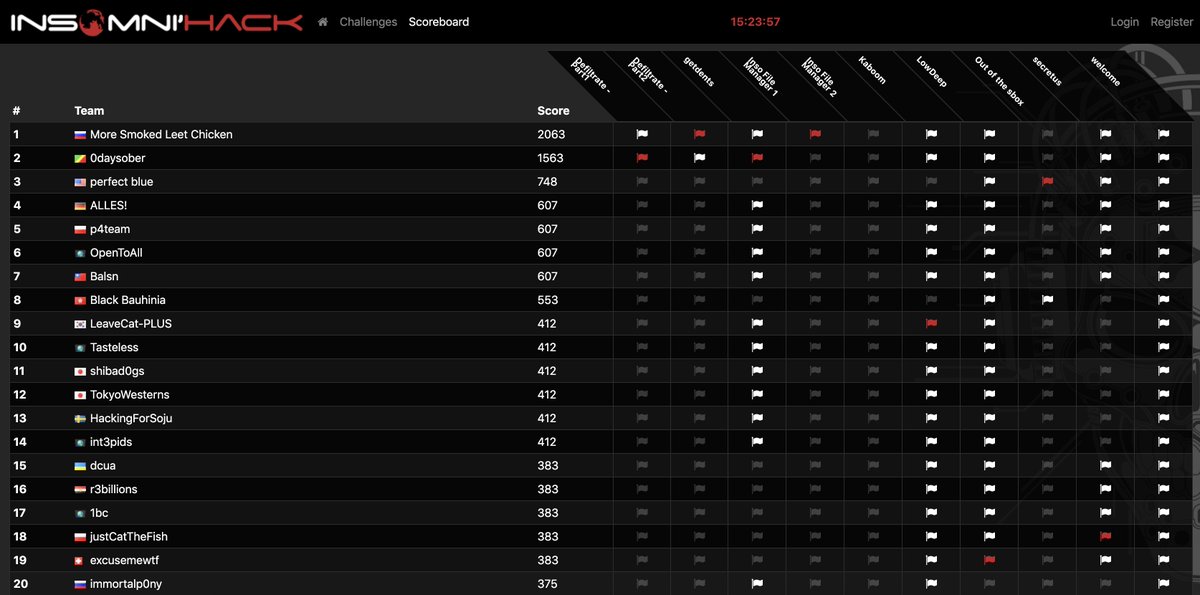Screen dimensions: 1200x595
Task: Select team Balsn
Action: [104, 276]
